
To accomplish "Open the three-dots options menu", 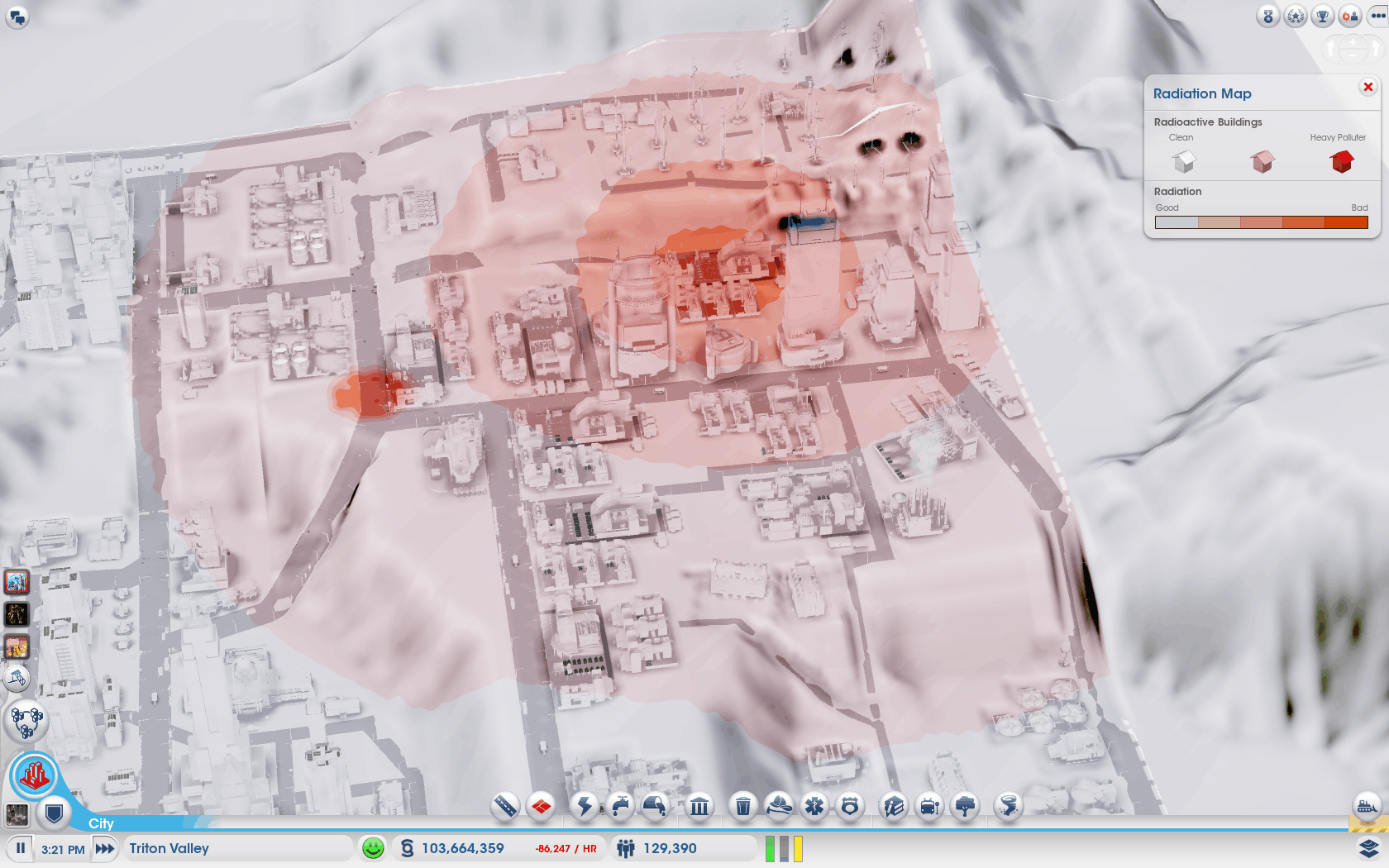I will pos(1377,16).
